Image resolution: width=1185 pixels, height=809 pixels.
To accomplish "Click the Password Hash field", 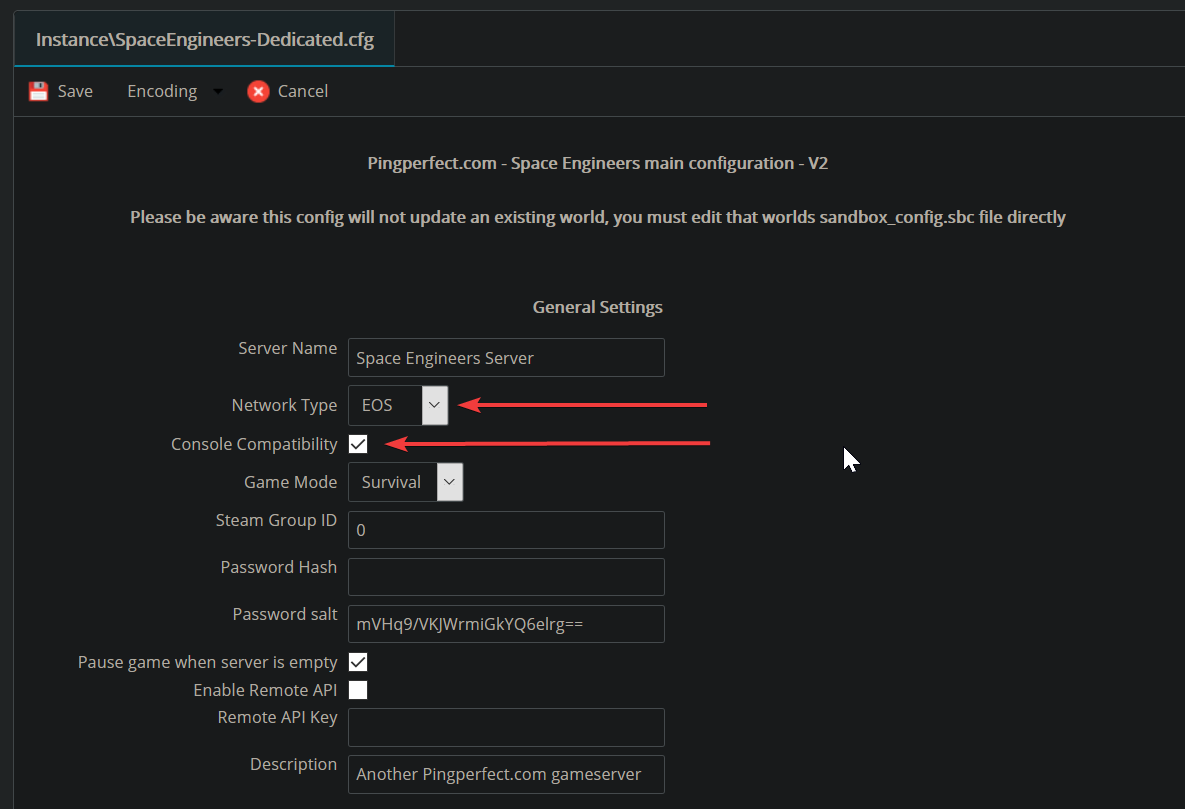I will [506, 577].
